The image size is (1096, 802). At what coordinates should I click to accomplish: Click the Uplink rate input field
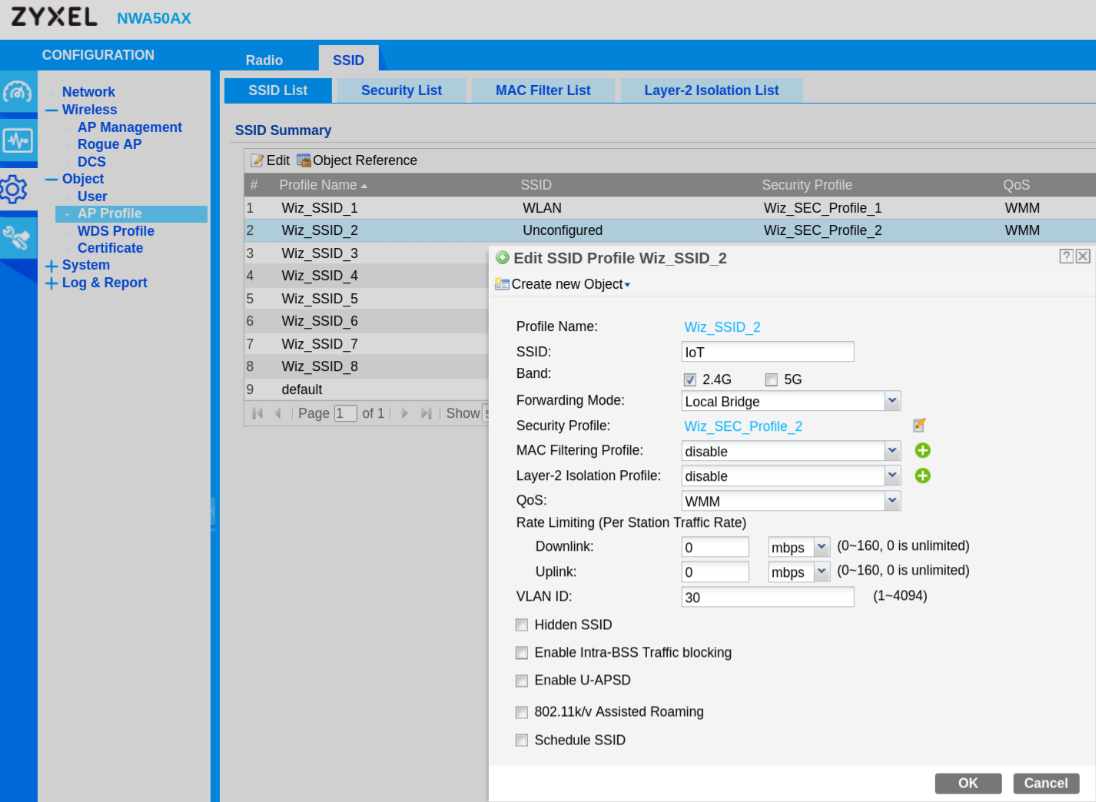715,572
